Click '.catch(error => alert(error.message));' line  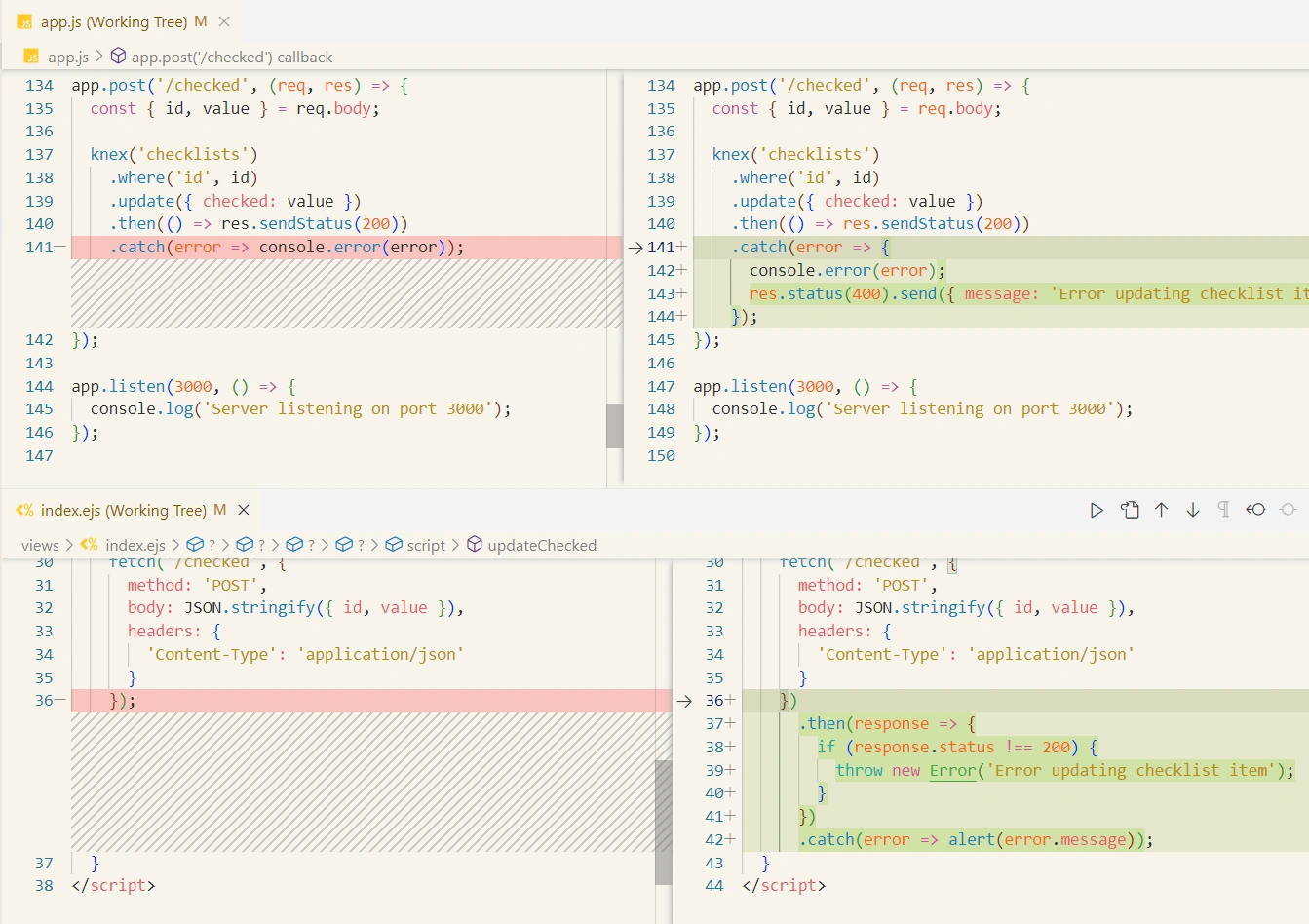976,840
